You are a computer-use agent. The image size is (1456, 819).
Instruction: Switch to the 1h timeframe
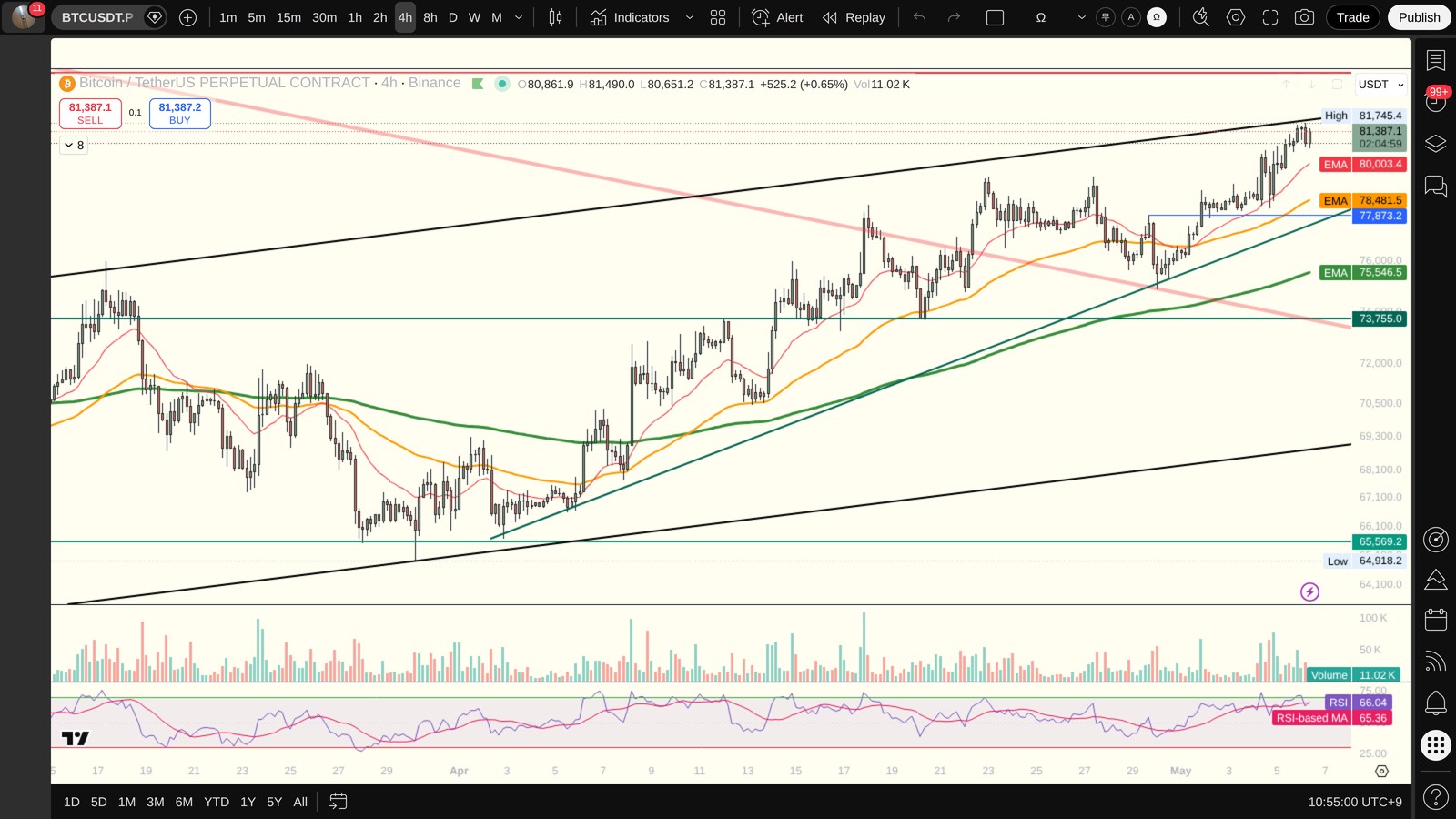(355, 17)
